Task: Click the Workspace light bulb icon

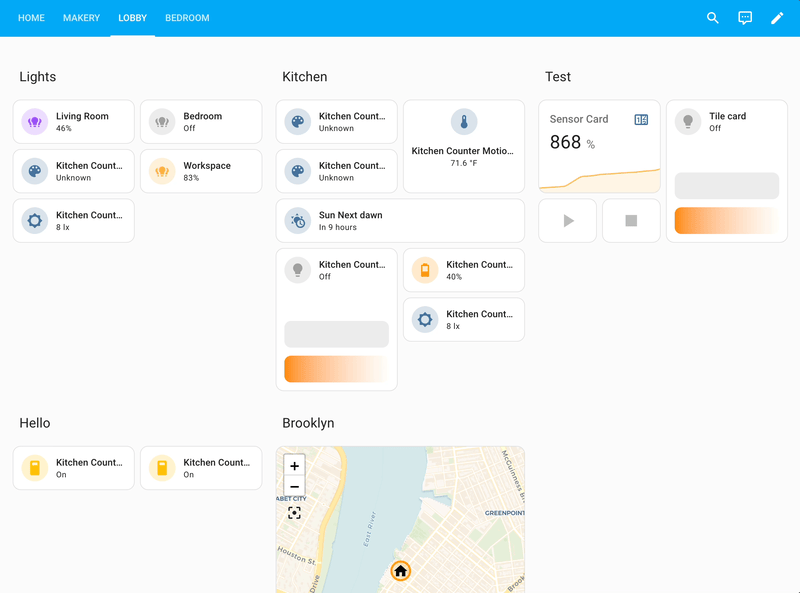Action: pyautogui.click(x=161, y=170)
